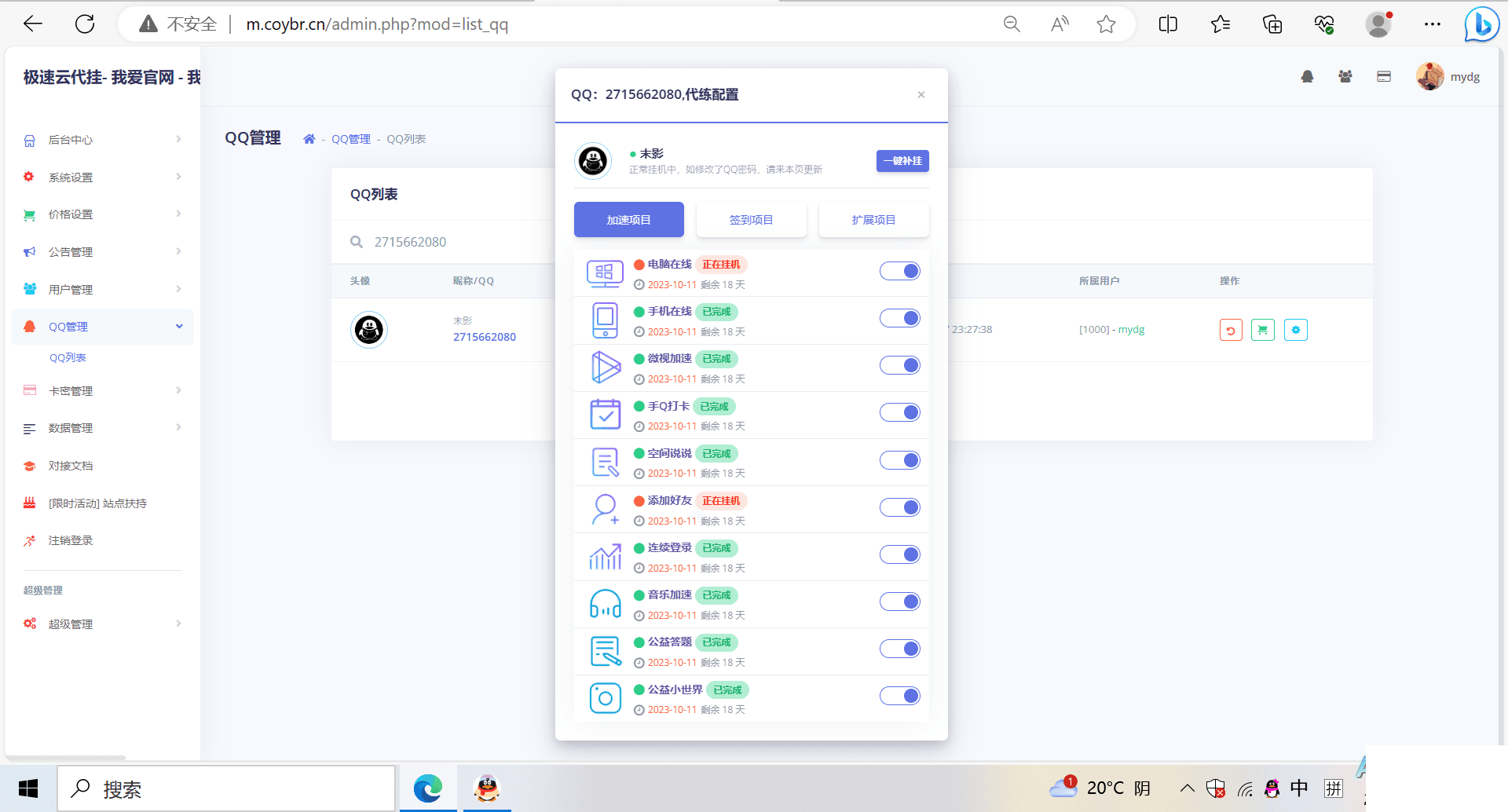Toggle the 公益答题 switch
This screenshot has width=1508, height=812.
pos(900,649)
